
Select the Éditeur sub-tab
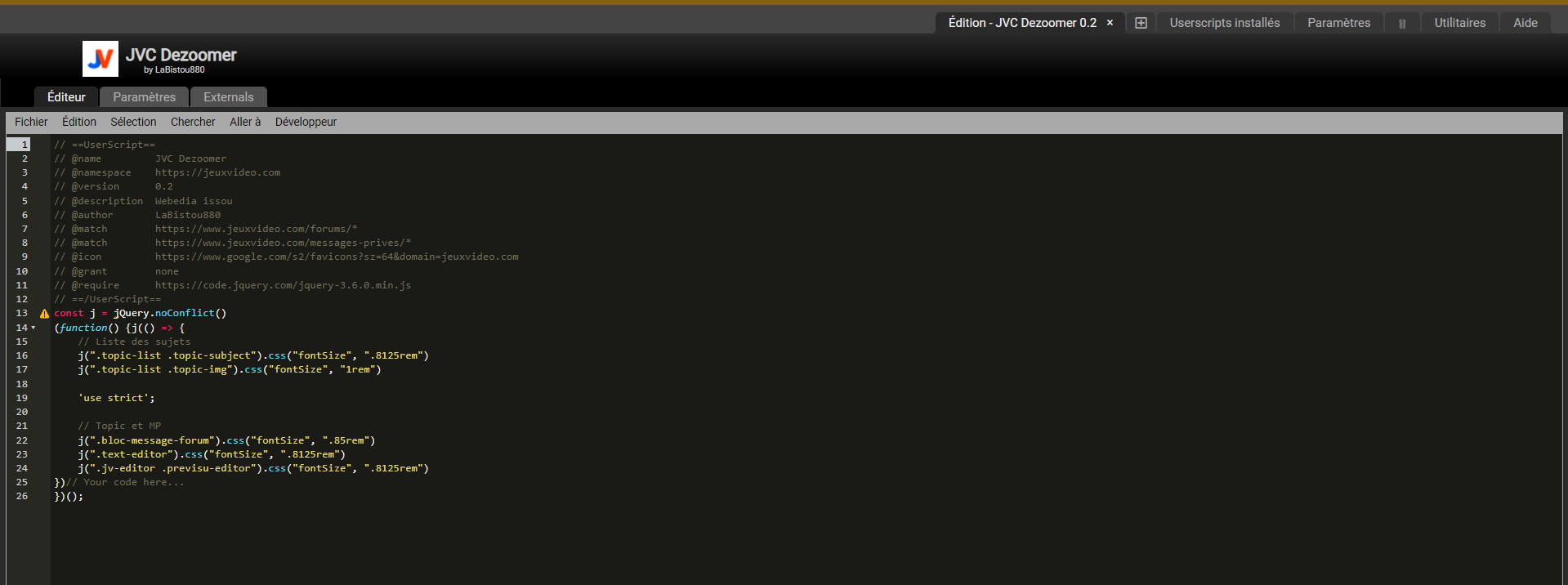[66, 97]
